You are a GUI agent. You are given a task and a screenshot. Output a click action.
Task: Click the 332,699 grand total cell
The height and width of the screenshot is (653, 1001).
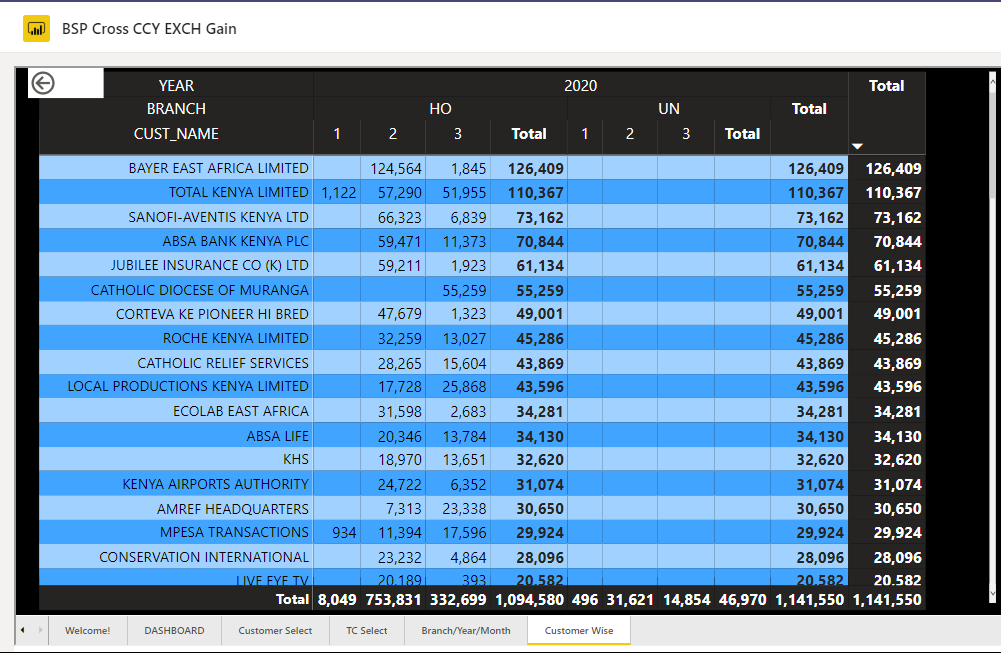(458, 600)
